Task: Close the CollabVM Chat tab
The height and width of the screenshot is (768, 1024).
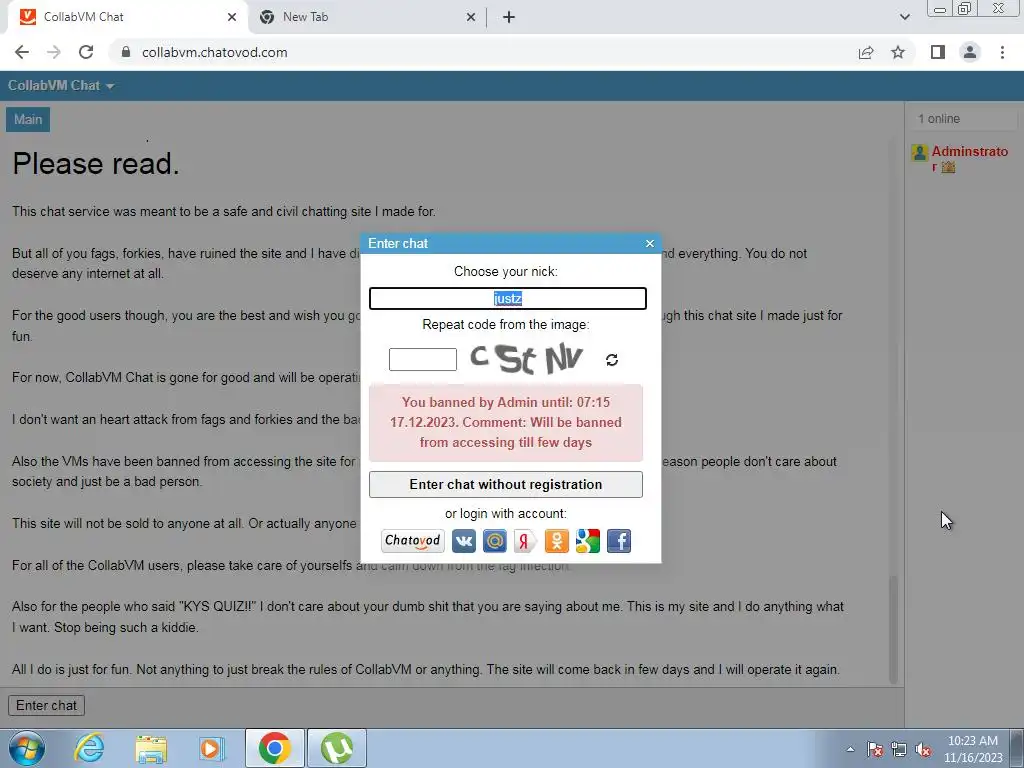Action: tap(232, 17)
